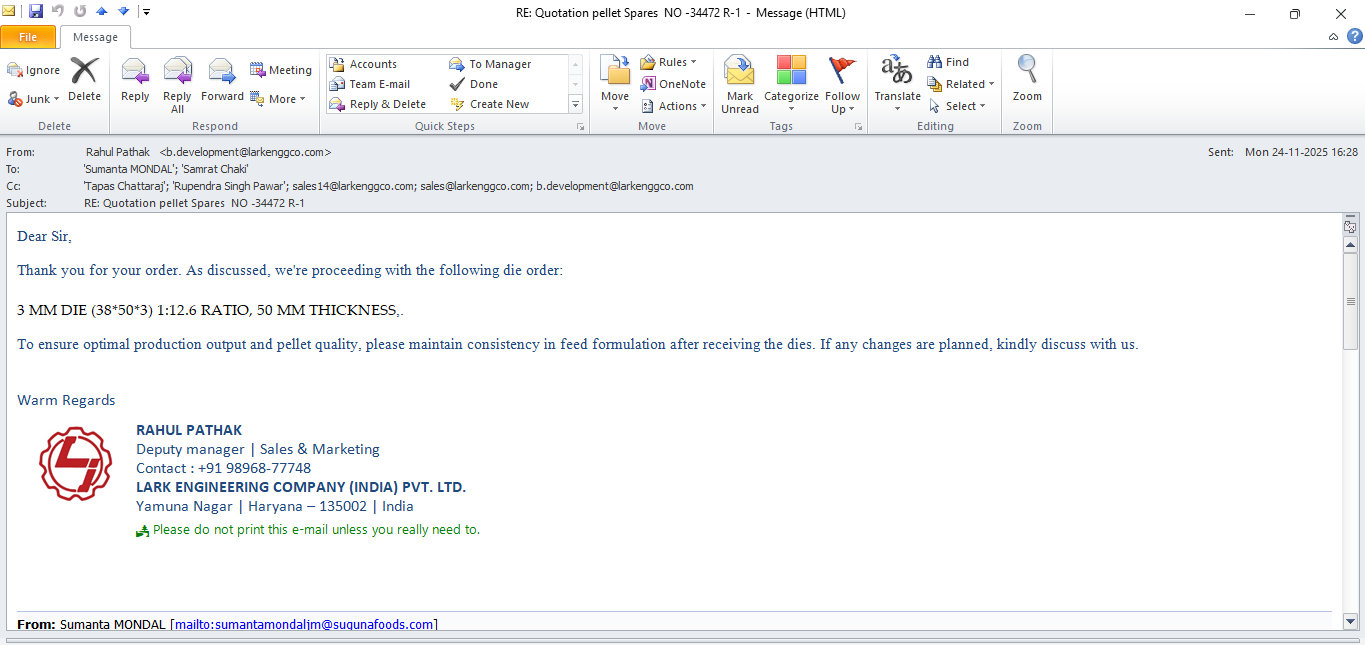Click the sumantamondaljm mailto link

pos(305,624)
